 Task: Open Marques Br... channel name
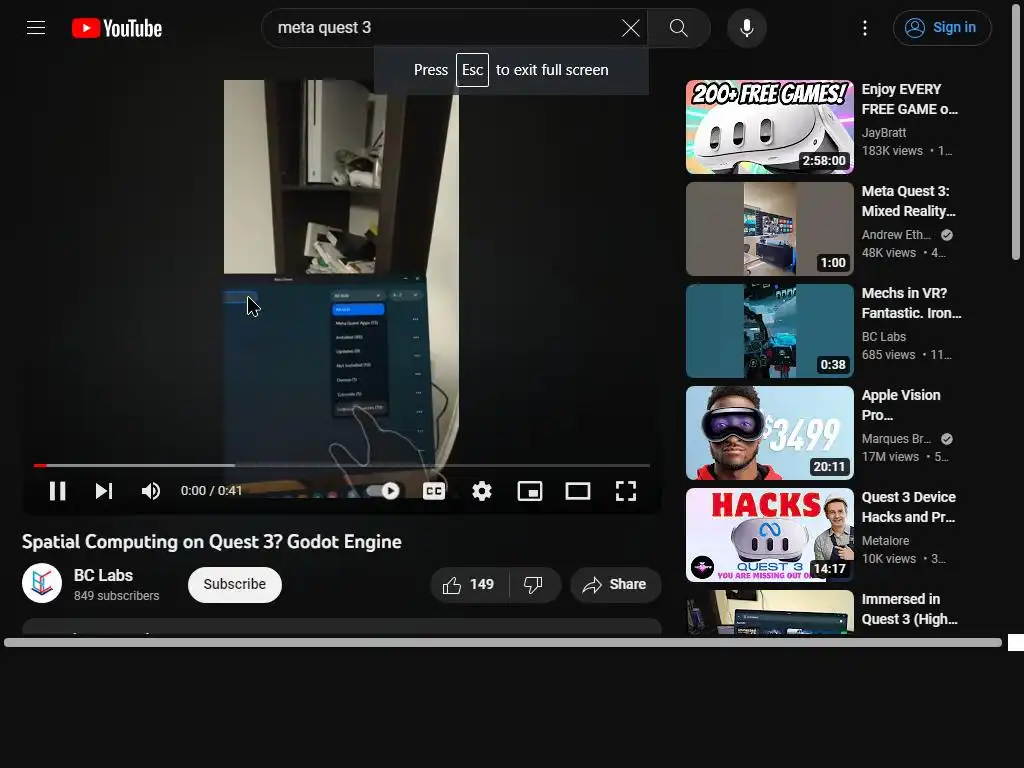pyautogui.click(x=897, y=439)
